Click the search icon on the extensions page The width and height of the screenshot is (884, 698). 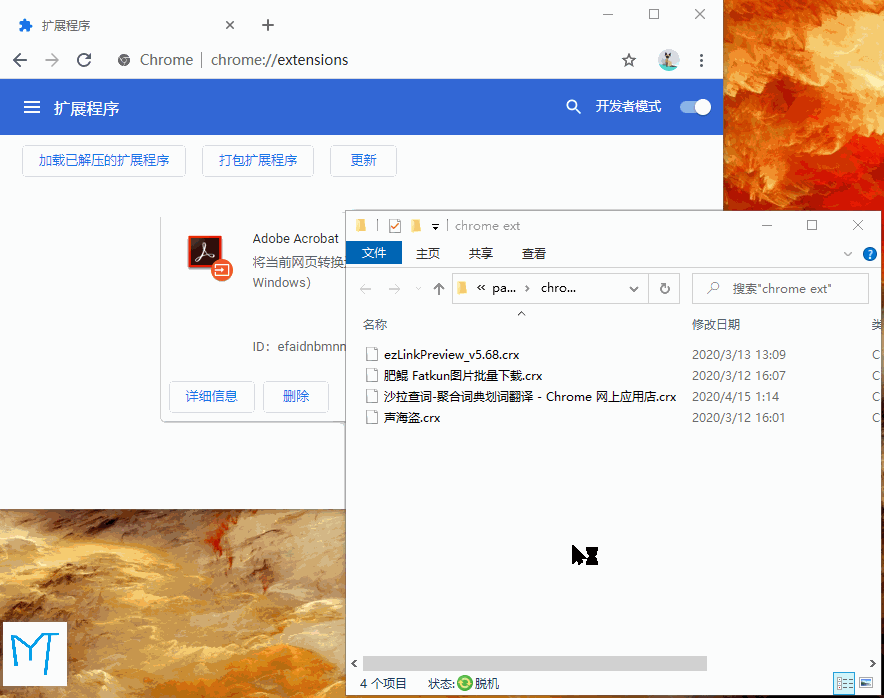(573, 106)
